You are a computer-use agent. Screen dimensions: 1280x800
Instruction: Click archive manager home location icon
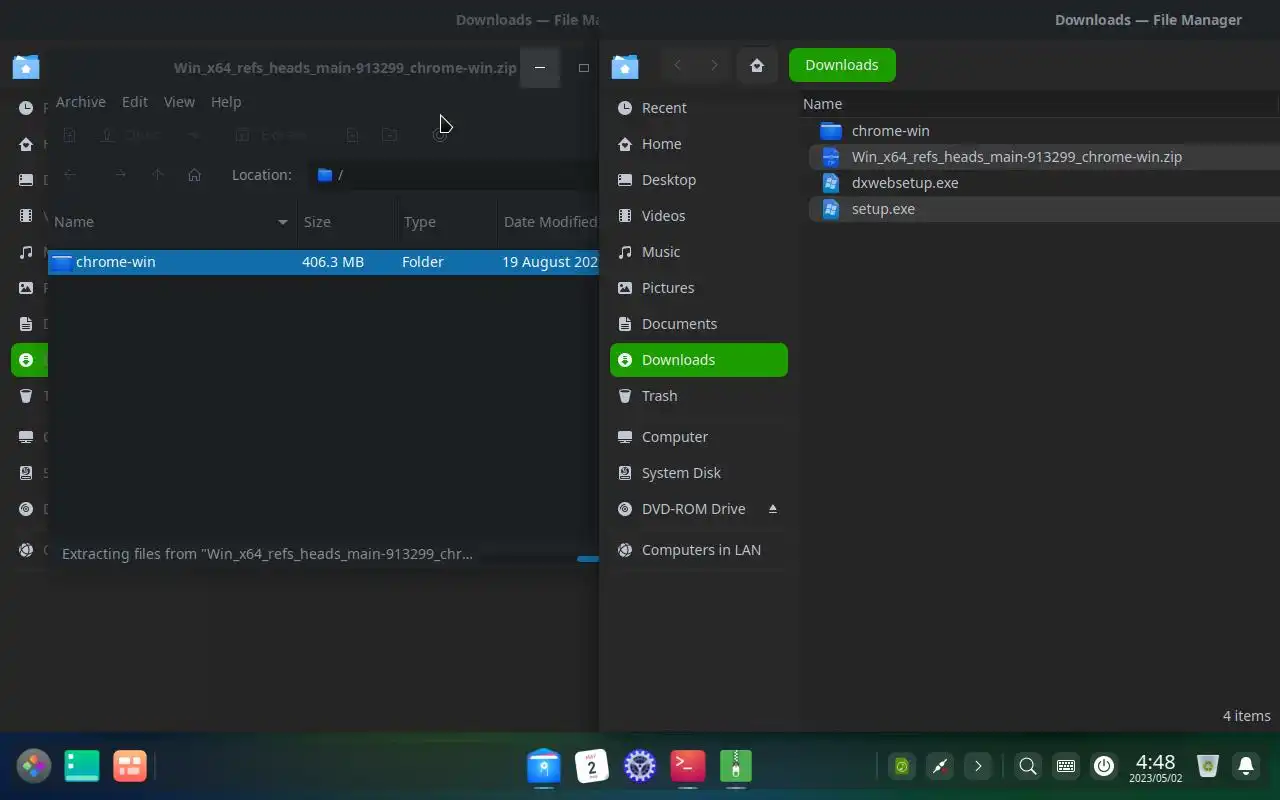195,175
